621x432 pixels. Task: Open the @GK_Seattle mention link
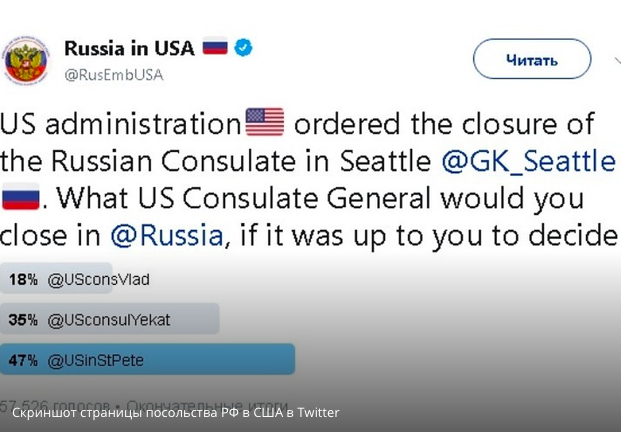(x=528, y=161)
